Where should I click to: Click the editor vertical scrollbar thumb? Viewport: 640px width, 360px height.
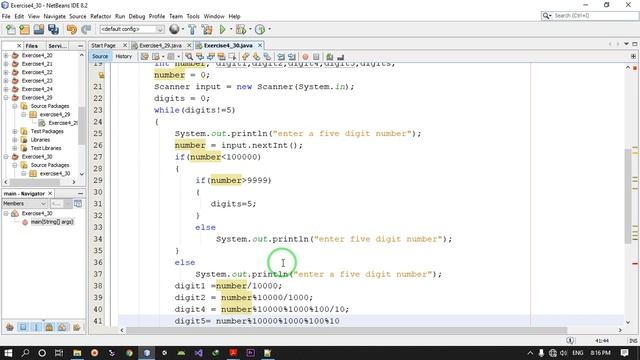point(628,196)
